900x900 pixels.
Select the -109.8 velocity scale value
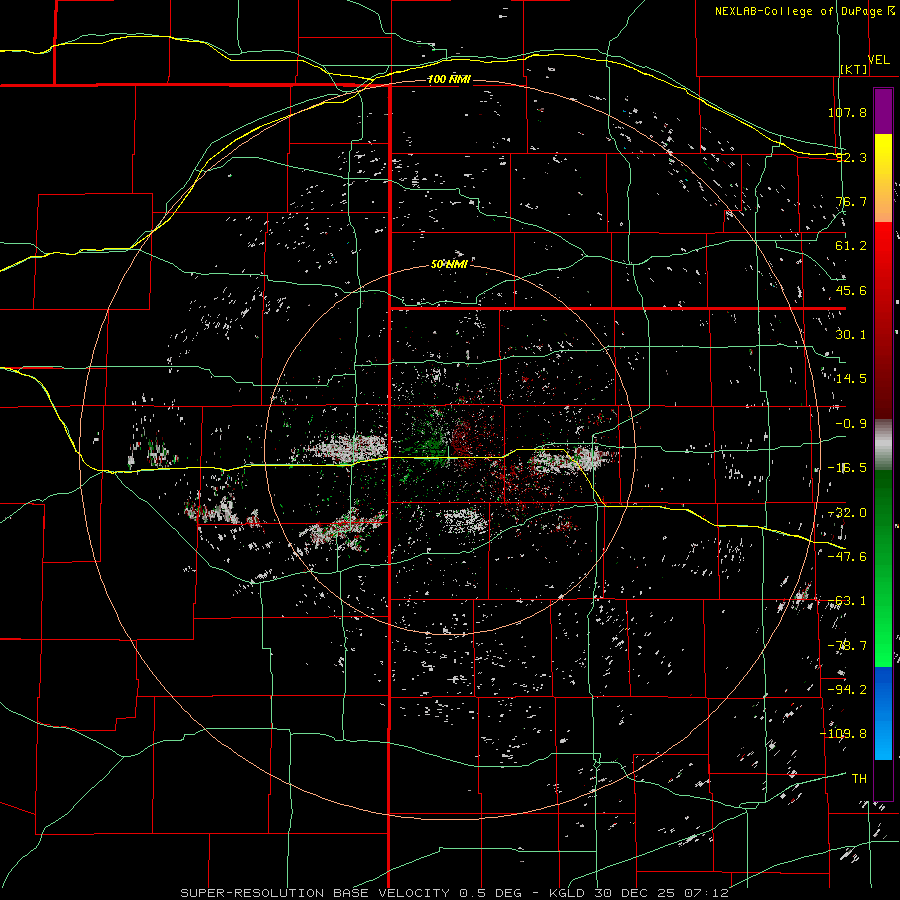pyautogui.click(x=843, y=734)
